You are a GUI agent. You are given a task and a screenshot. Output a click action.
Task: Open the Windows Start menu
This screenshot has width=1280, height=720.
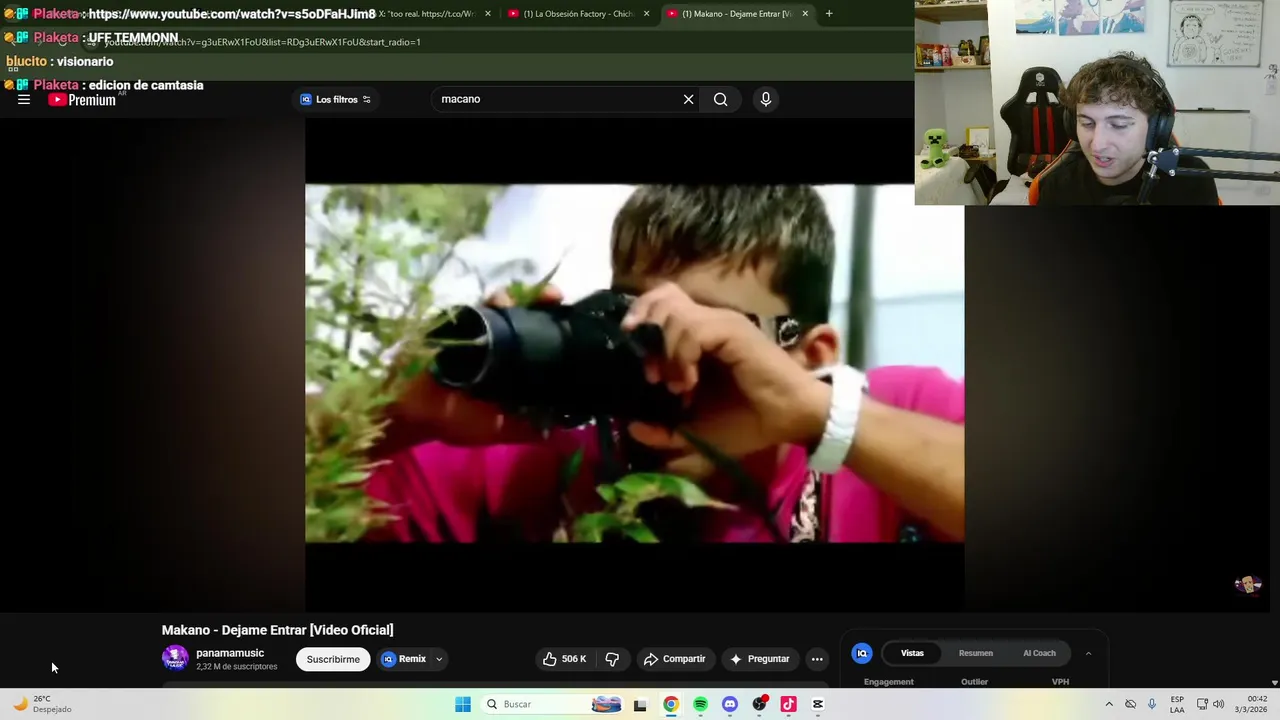coord(463,704)
